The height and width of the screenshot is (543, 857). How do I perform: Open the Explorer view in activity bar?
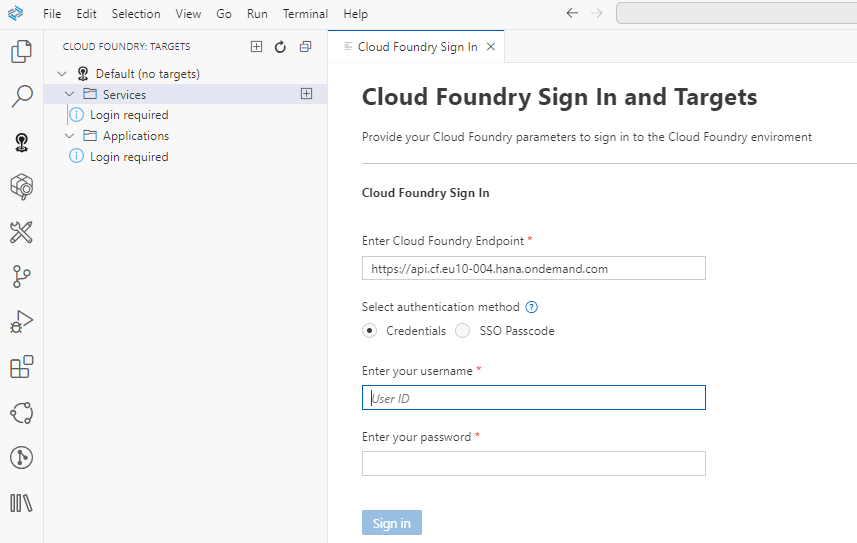coord(21,51)
